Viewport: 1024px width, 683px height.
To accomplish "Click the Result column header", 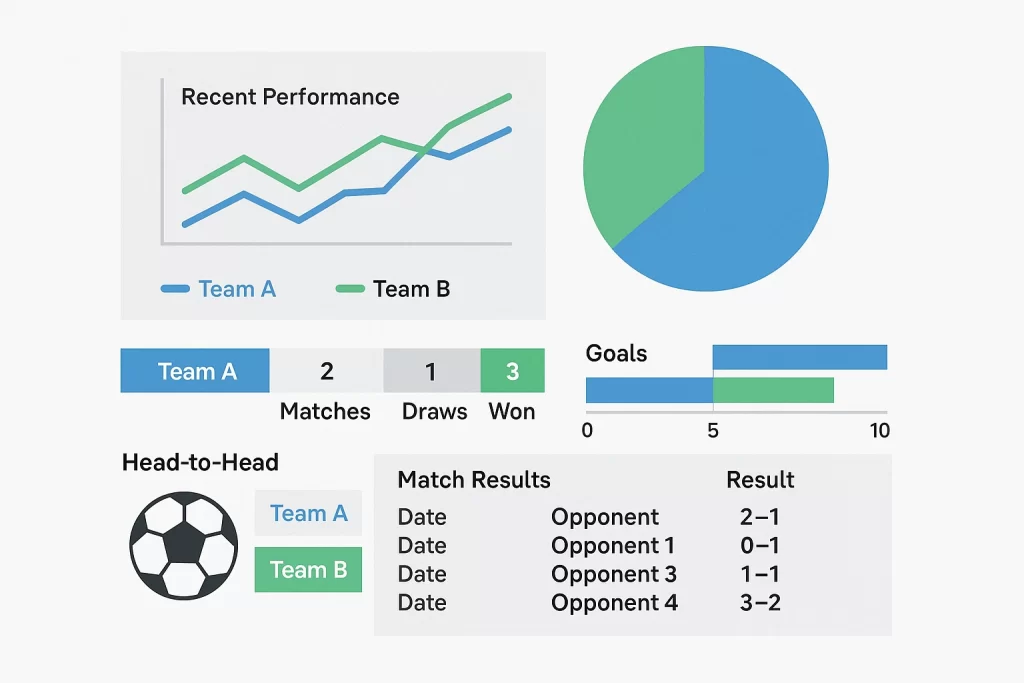I will pyautogui.click(x=760, y=480).
